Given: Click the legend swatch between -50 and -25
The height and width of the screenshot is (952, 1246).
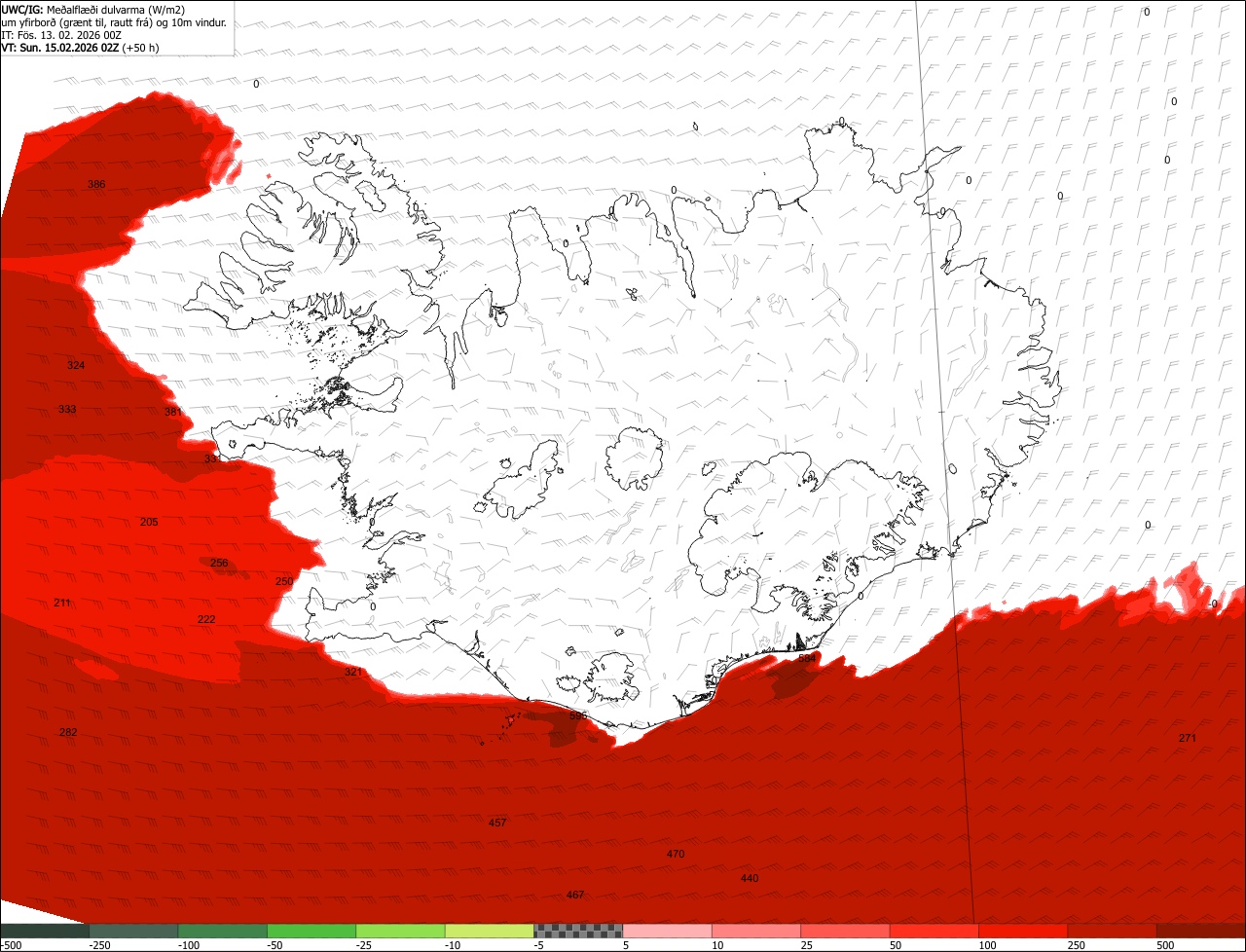Looking at the screenshot, I should (x=311, y=931).
